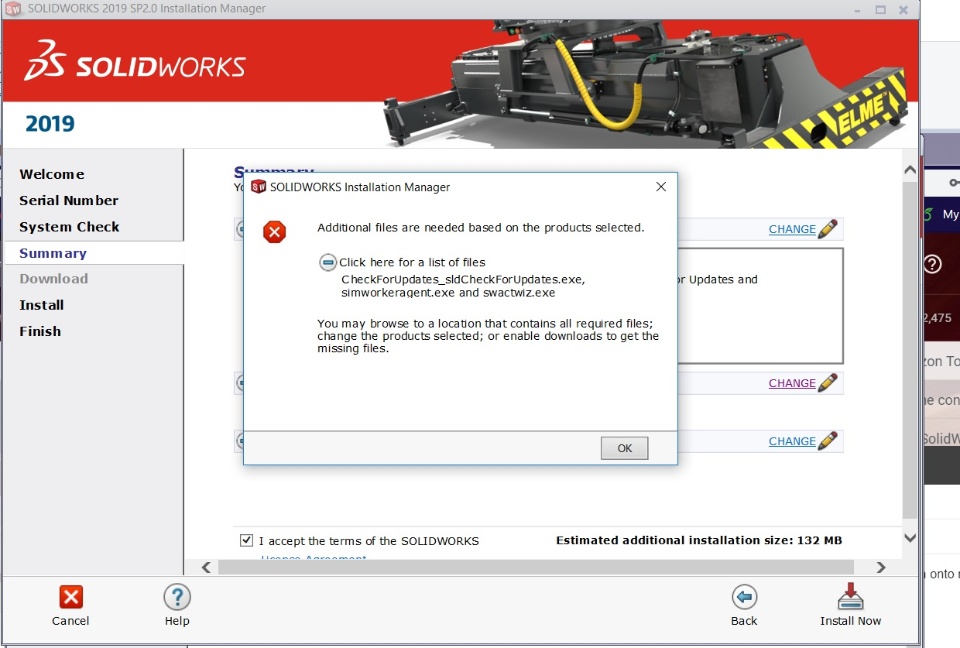The width and height of the screenshot is (960, 648).
Task: Close the main Installation Manager window
Action: (903, 9)
